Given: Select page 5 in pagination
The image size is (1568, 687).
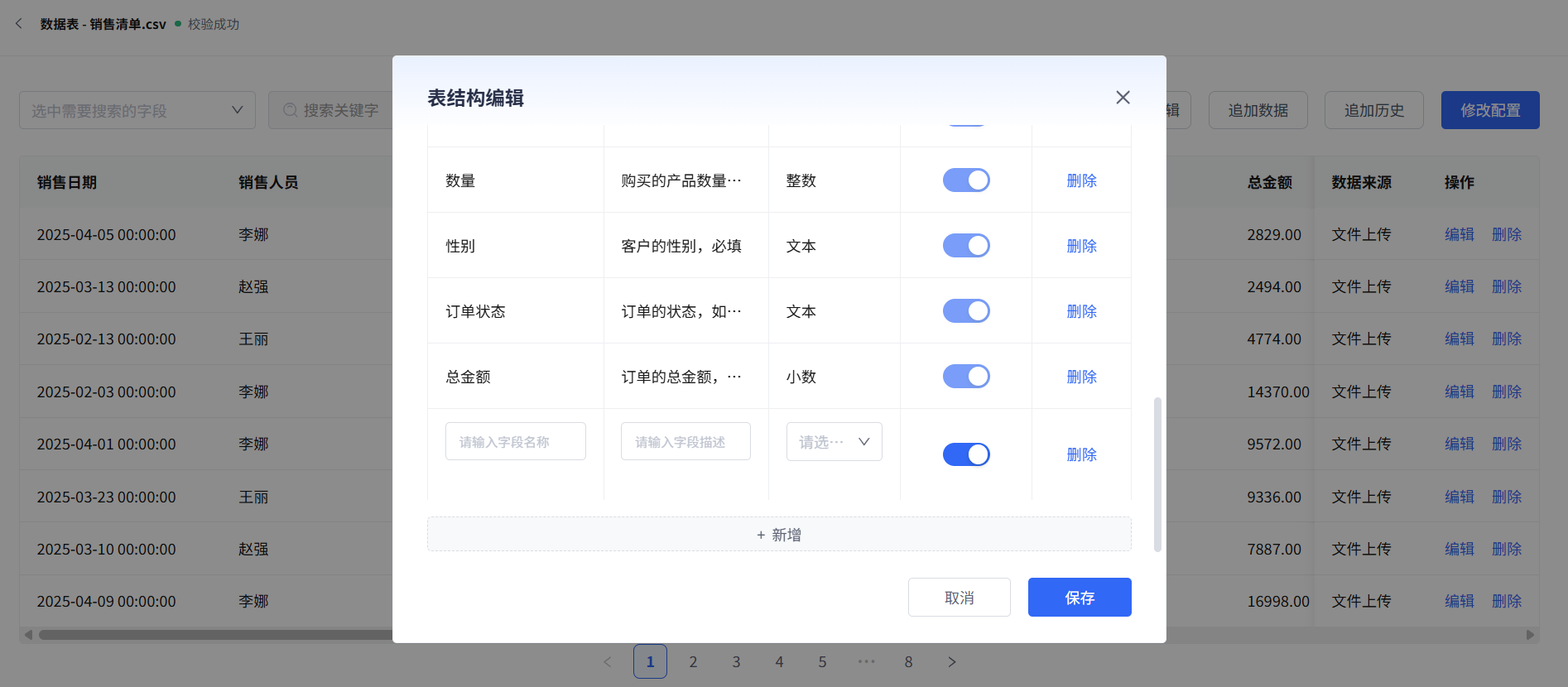Looking at the screenshot, I should point(822,661).
